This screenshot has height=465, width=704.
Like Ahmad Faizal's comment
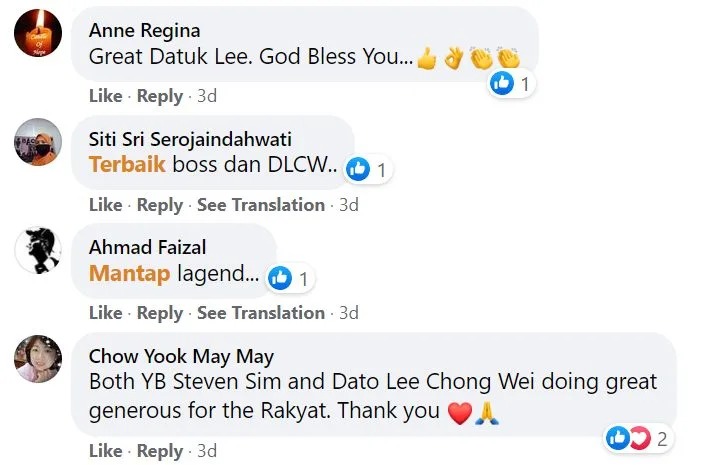(x=106, y=312)
